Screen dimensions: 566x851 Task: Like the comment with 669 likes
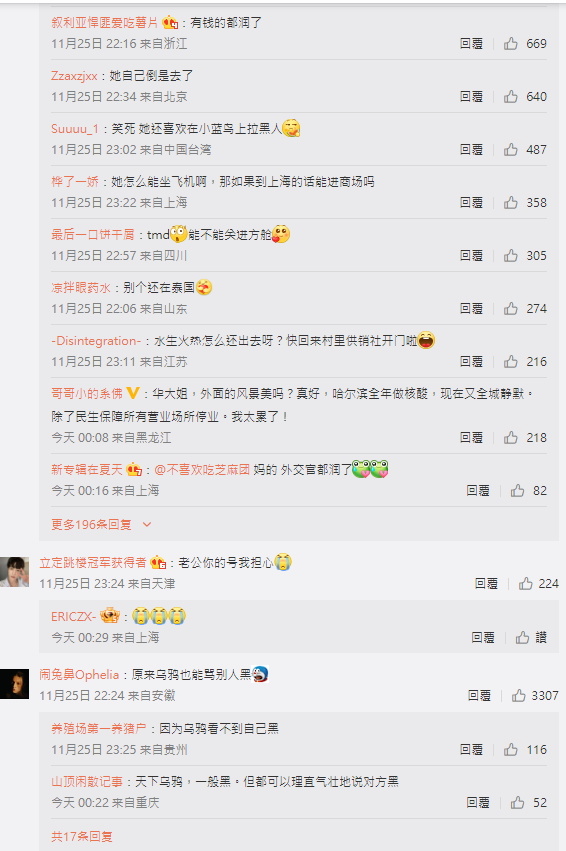[x=511, y=43]
